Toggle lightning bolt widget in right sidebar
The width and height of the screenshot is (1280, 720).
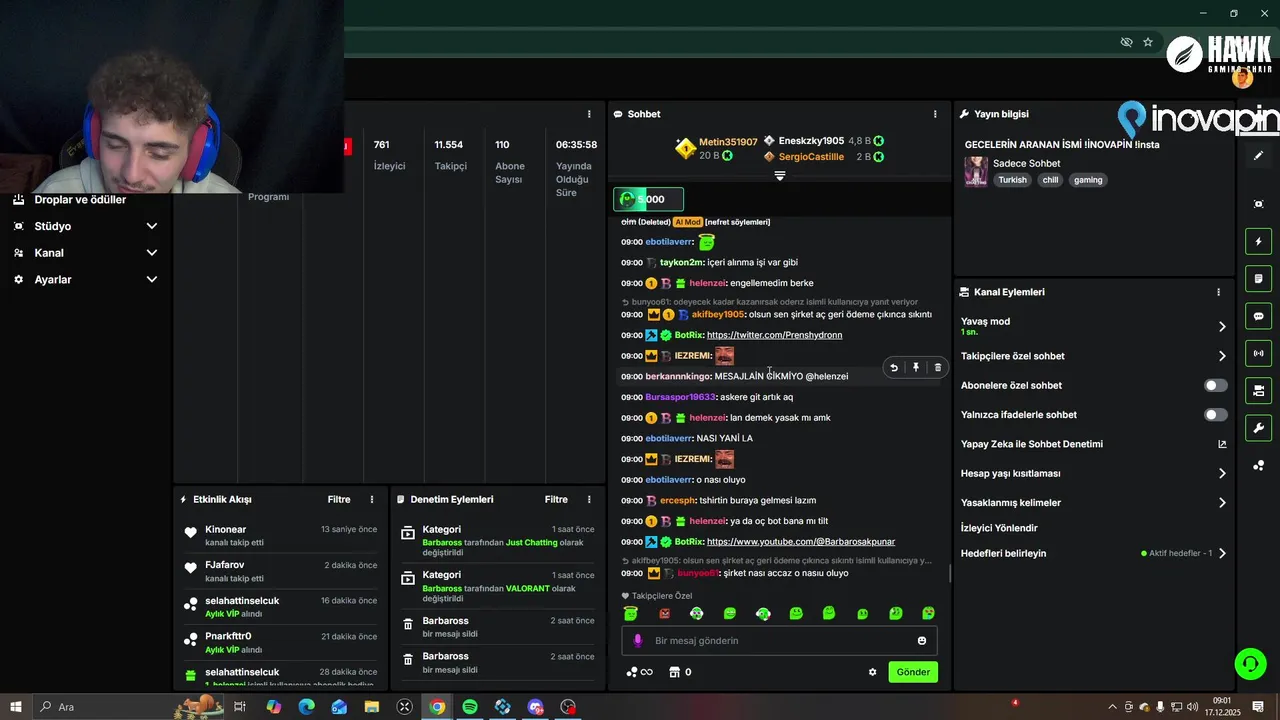tap(1258, 241)
